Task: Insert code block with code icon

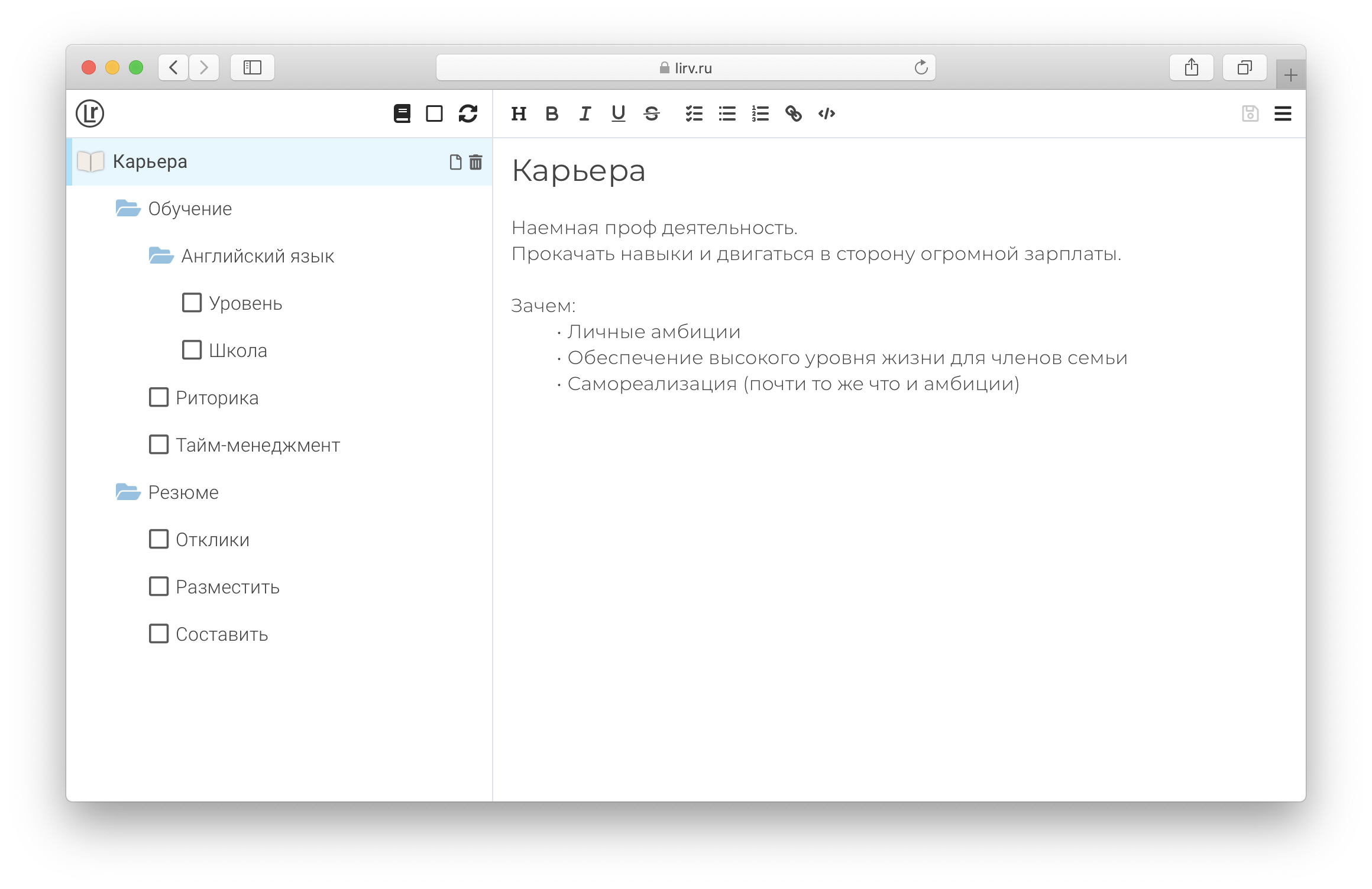Action: pyautogui.click(x=827, y=113)
